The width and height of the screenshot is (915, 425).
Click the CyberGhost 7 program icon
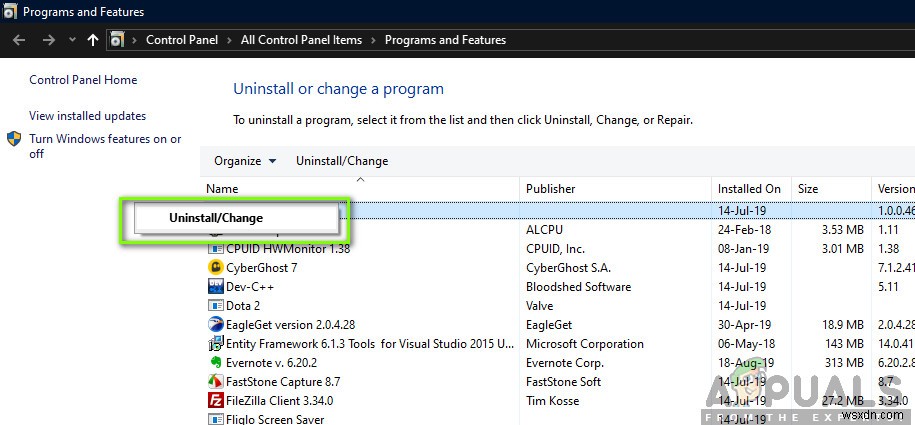[215, 268]
